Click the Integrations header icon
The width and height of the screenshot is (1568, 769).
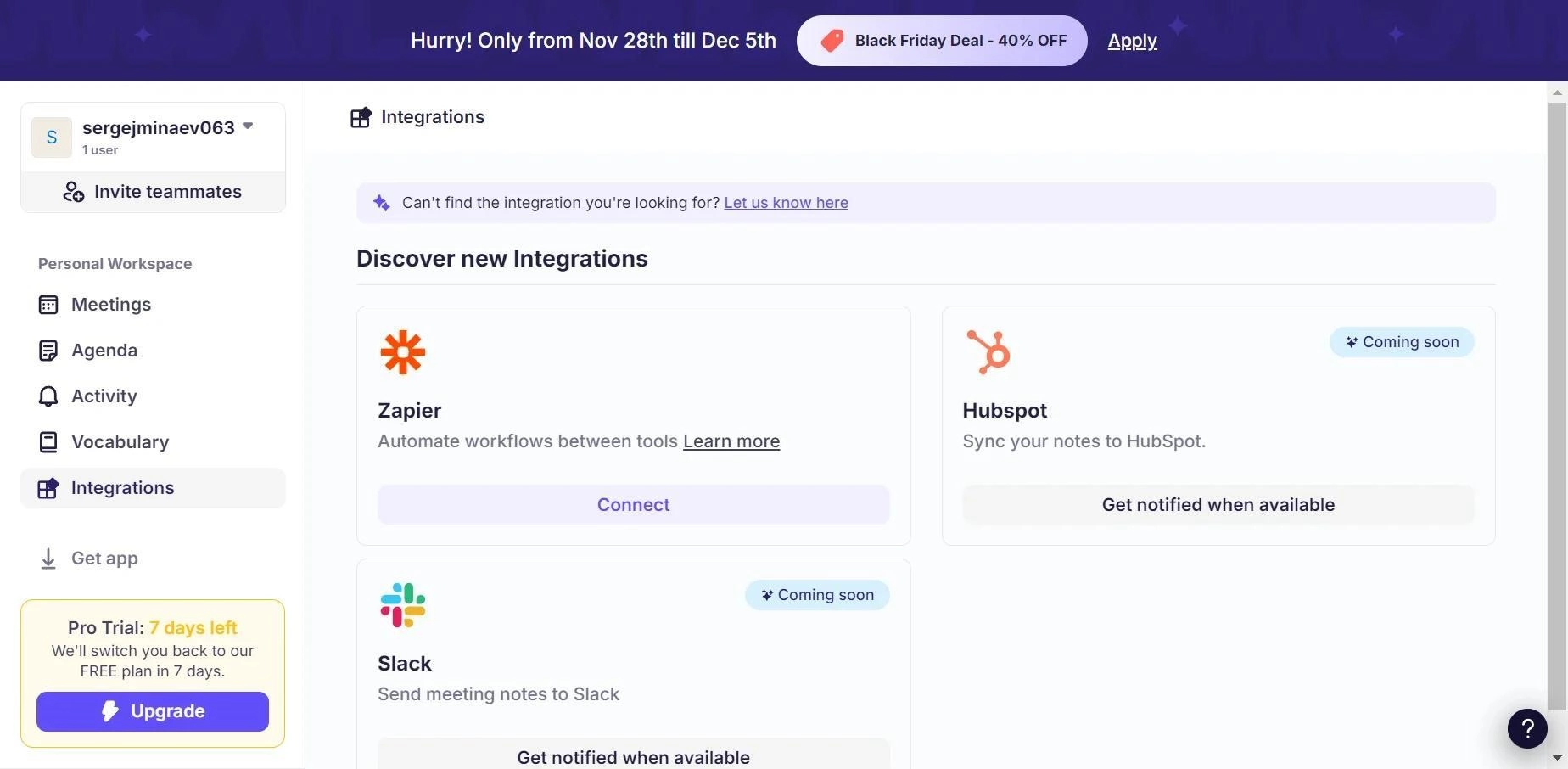[361, 117]
